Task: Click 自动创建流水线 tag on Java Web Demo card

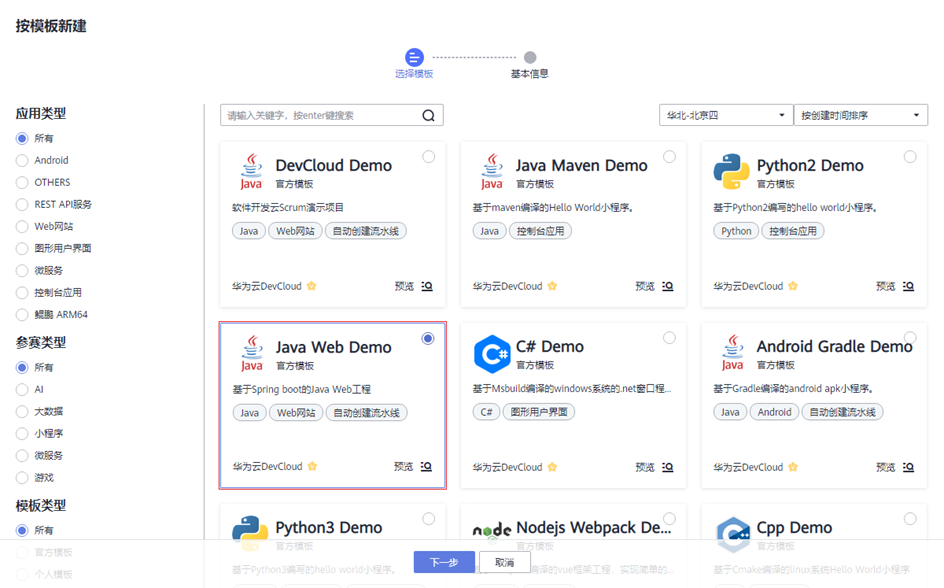Action: tap(367, 413)
